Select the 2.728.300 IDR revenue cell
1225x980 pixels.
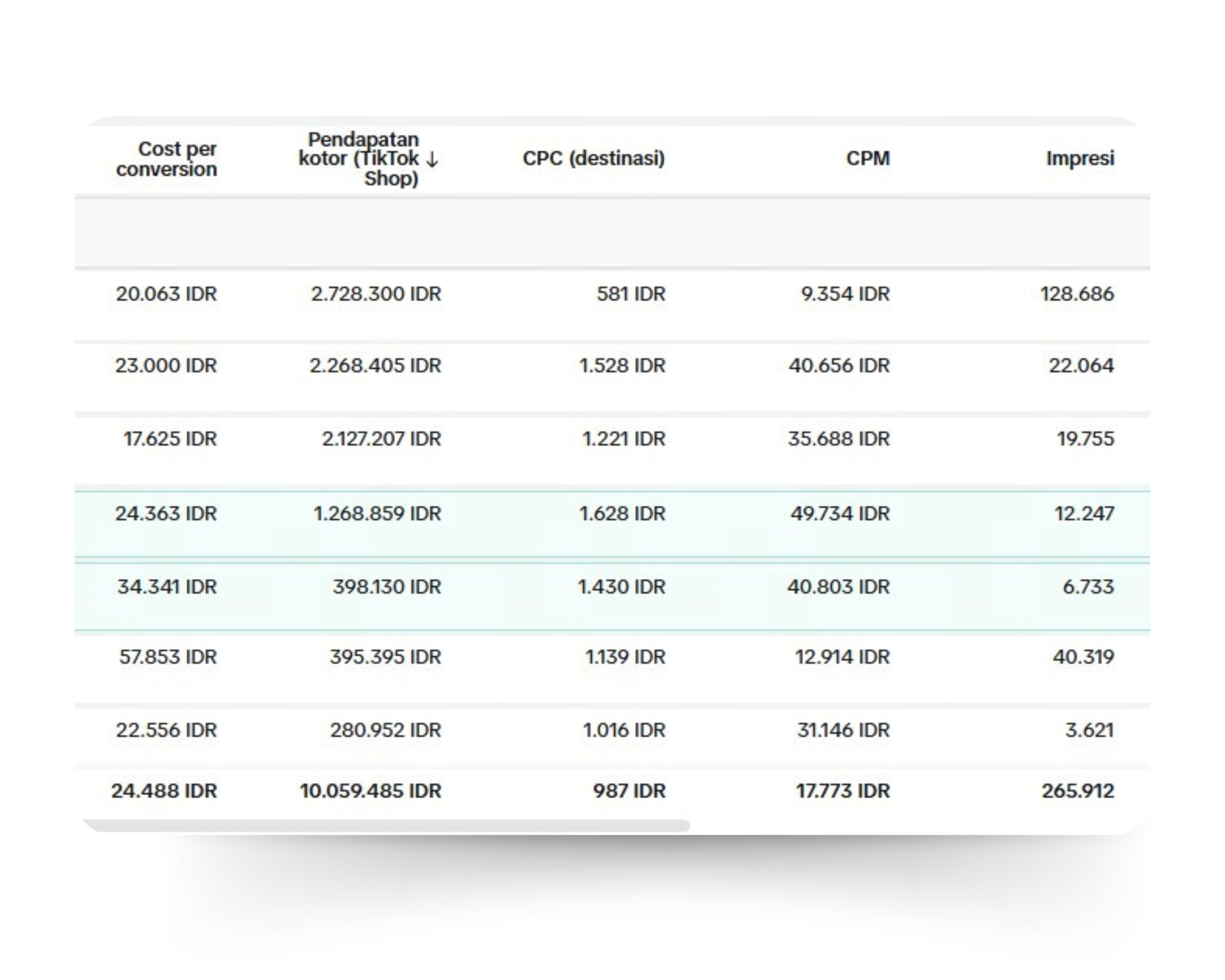(x=376, y=294)
